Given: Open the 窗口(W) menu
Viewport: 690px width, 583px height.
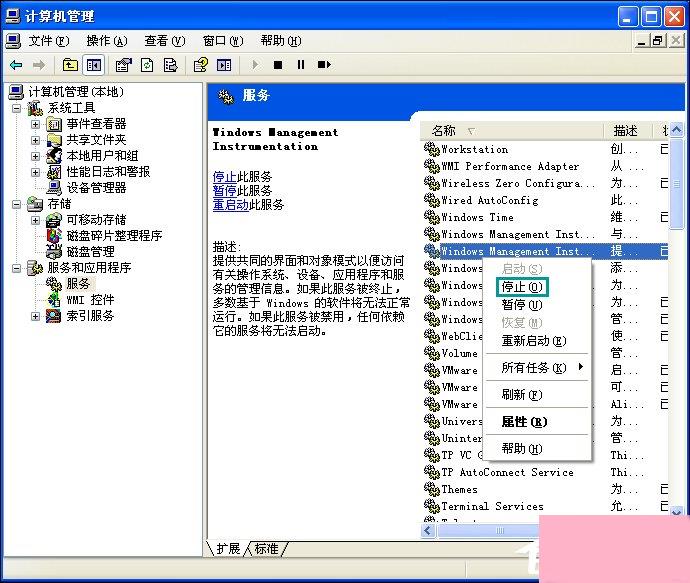Looking at the screenshot, I should (223, 41).
